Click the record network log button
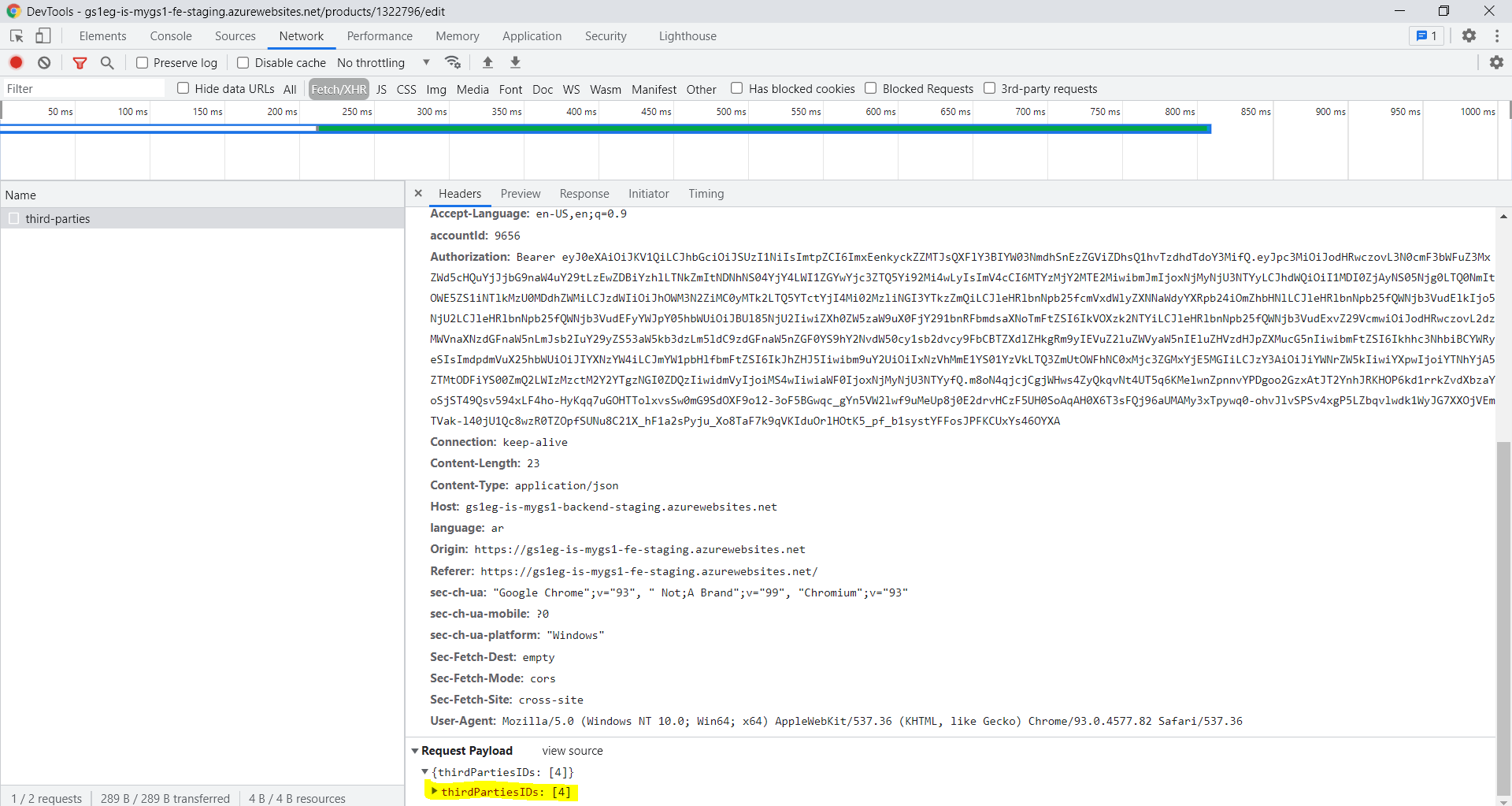1512x806 pixels. pyautogui.click(x=16, y=62)
